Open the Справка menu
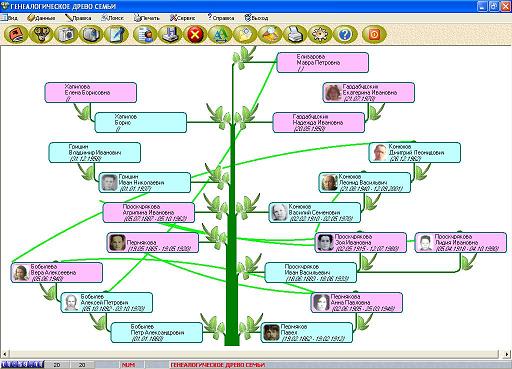 (x=221, y=18)
